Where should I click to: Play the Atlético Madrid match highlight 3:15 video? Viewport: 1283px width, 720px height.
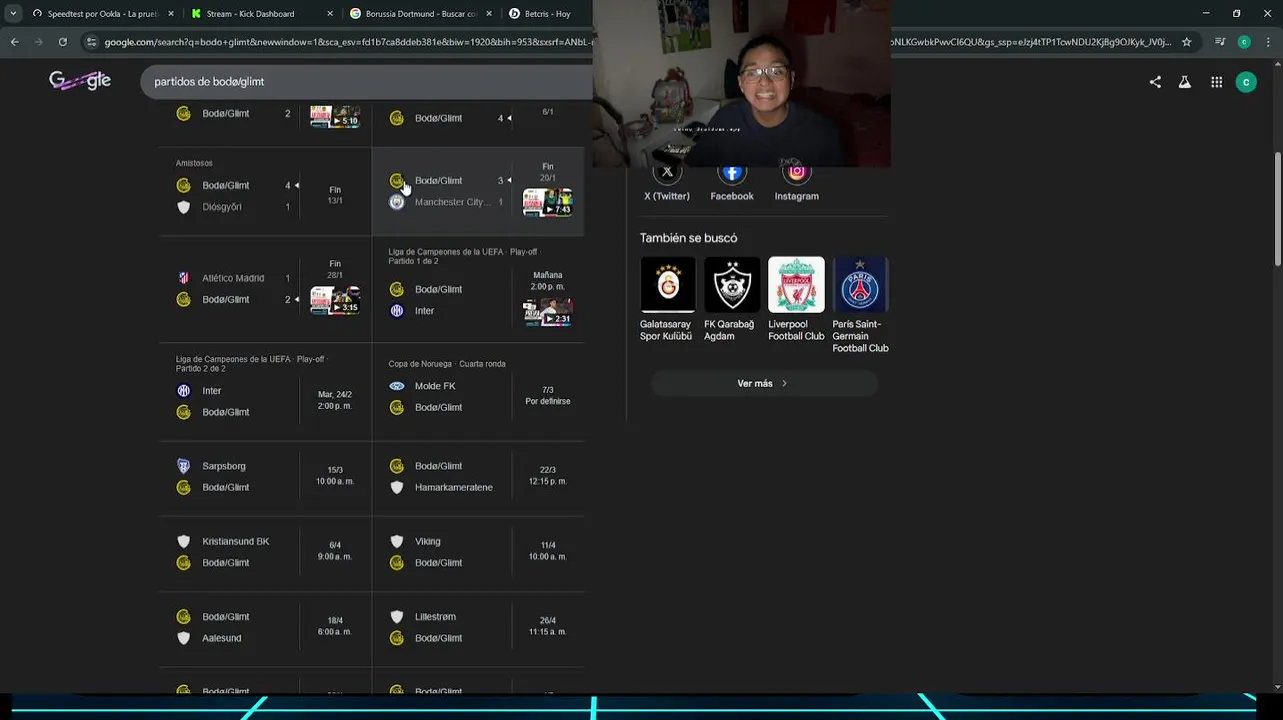335,300
